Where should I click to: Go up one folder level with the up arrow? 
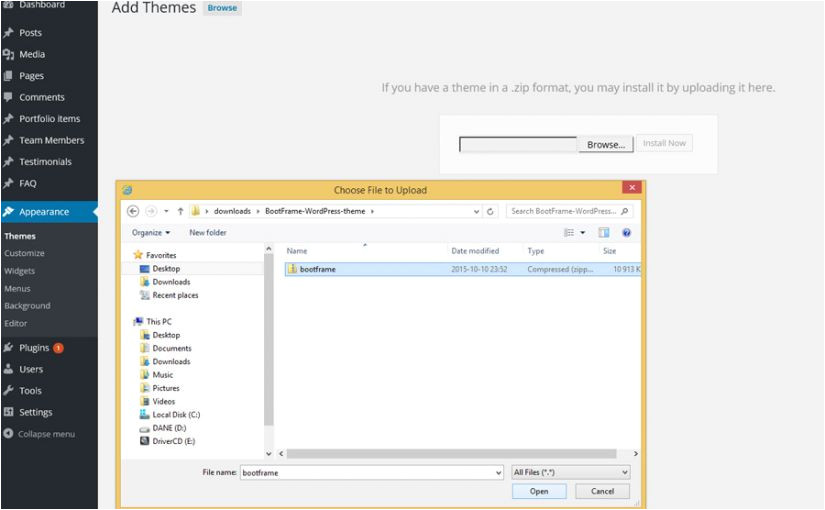point(180,212)
